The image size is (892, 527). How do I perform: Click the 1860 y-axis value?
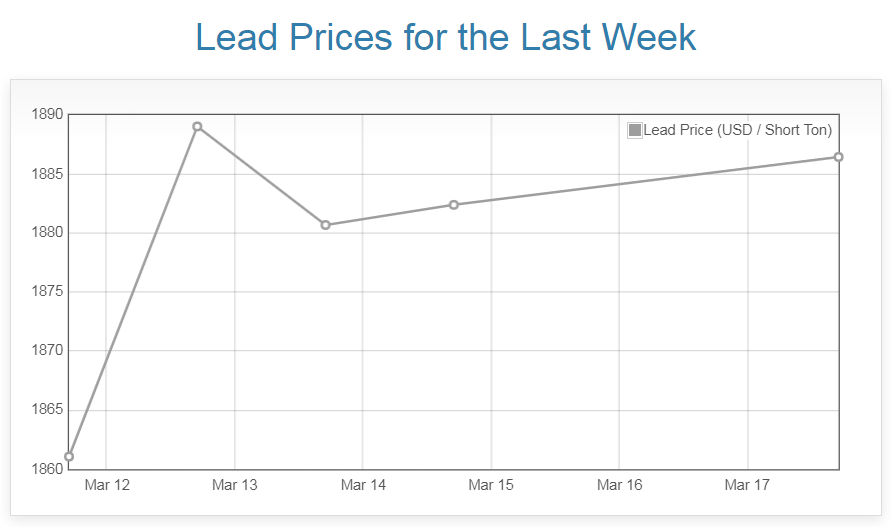click(x=47, y=469)
